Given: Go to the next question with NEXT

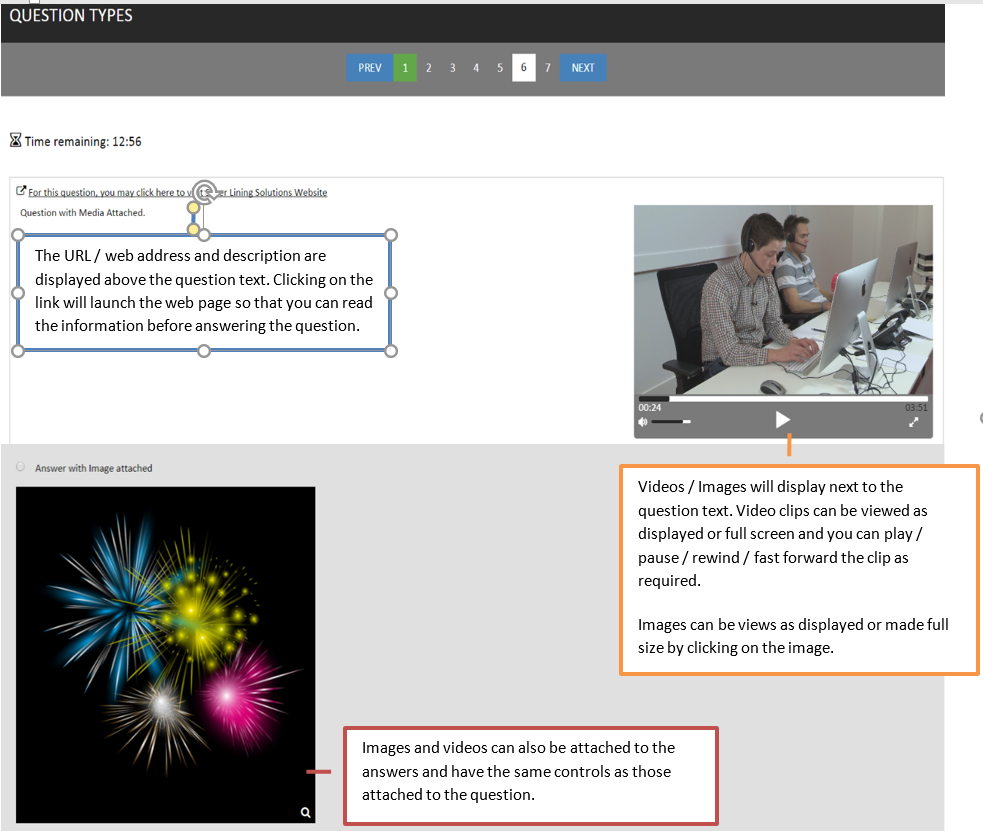Looking at the screenshot, I should pos(583,68).
